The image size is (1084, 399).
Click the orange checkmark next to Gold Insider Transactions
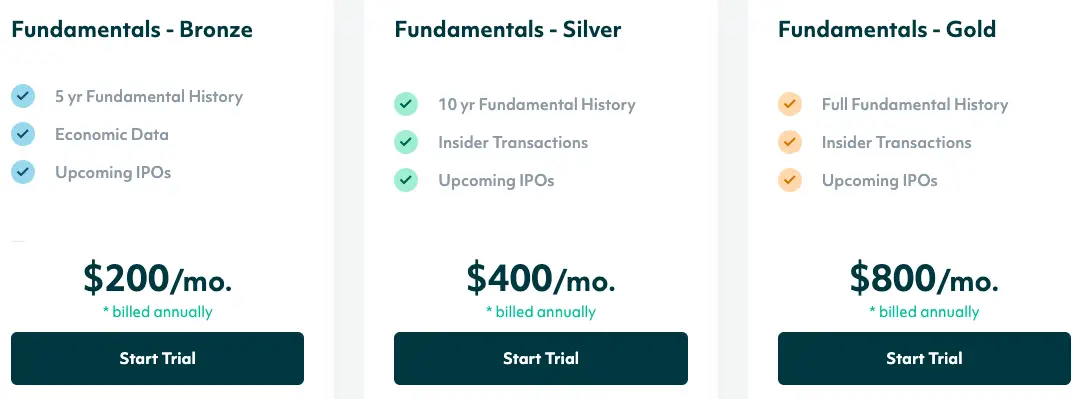pos(789,142)
